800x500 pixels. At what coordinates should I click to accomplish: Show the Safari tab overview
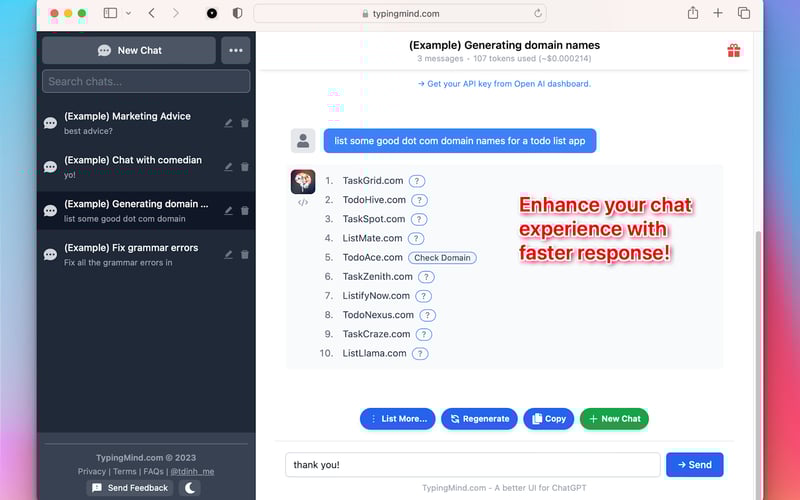click(744, 13)
